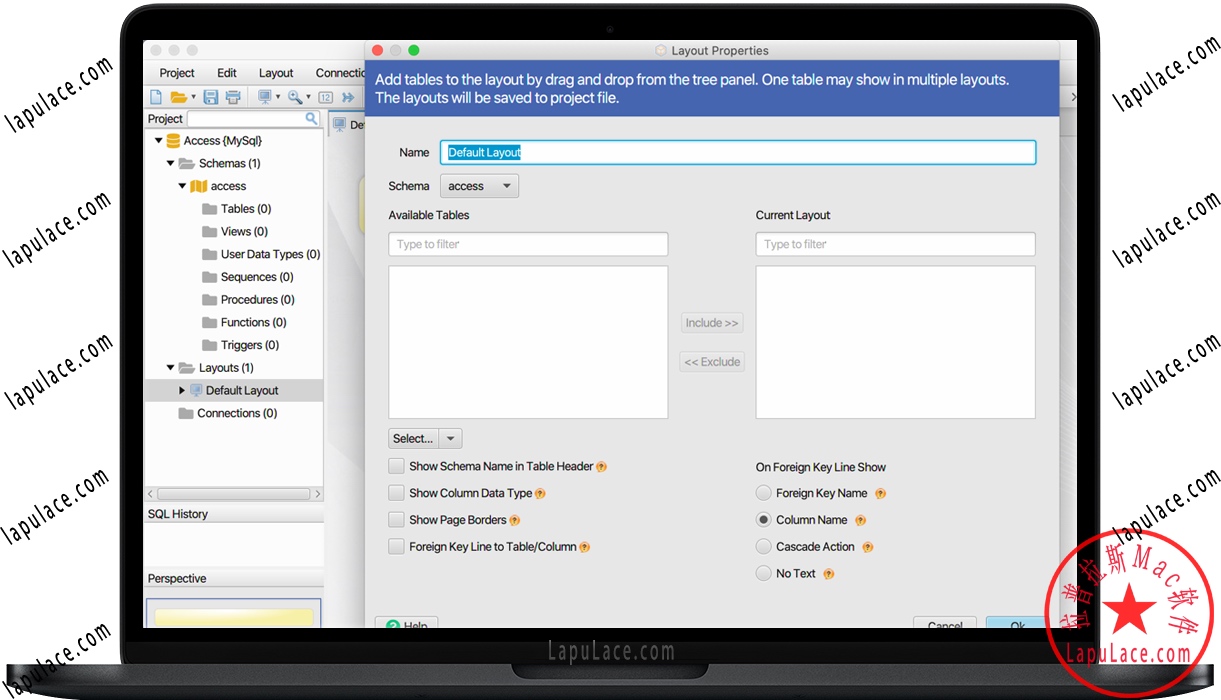
Task: Click the zoom magnifier toolbar icon
Action: coord(295,97)
